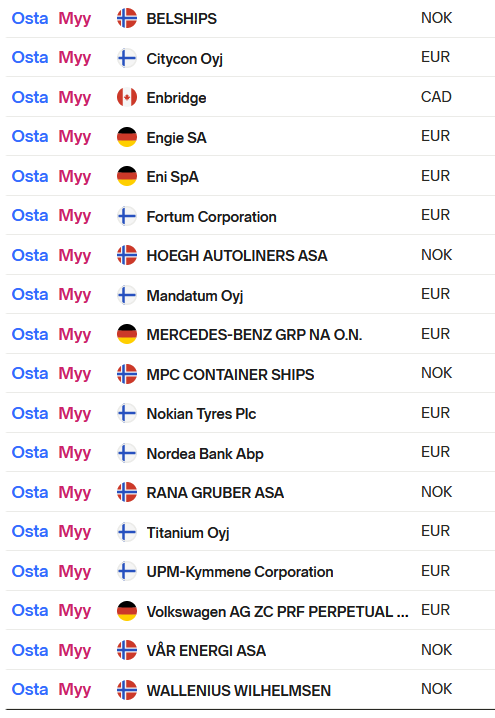Select UPM-Kymmene Corporation stock name
The width and height of the screenshot is (495, 718).
click(240, 572)
